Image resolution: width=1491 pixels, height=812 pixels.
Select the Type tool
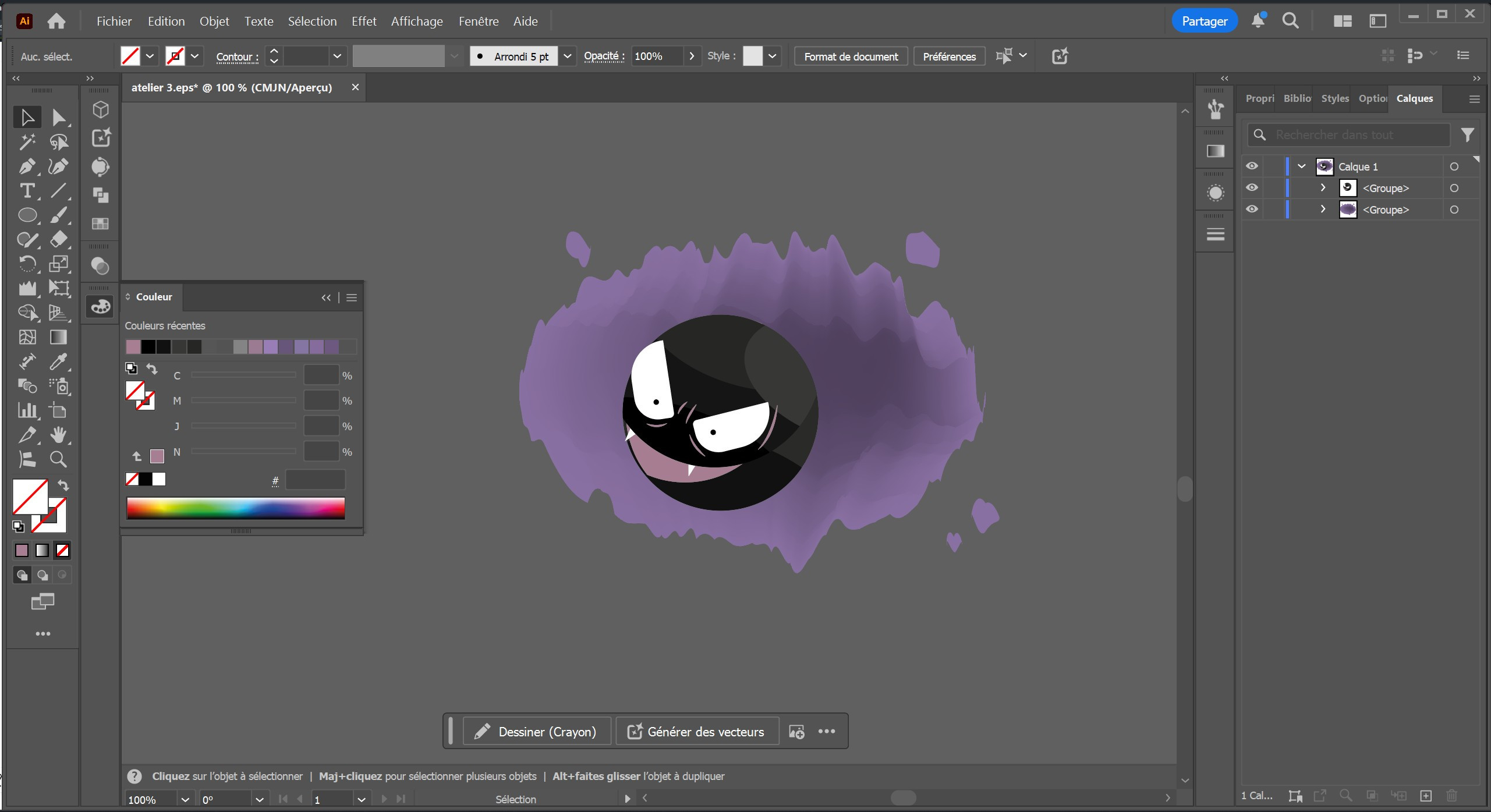pos(27,191)
